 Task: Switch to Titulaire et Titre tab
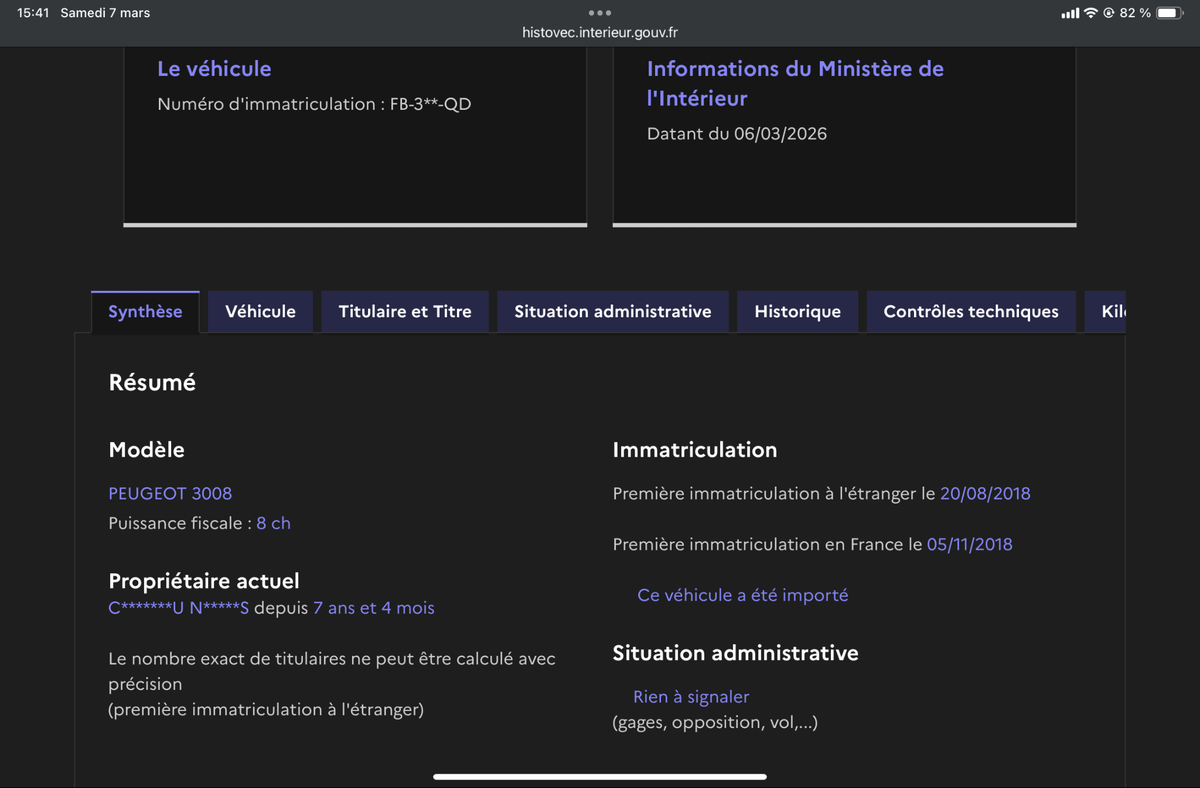[x=405, y=312]
